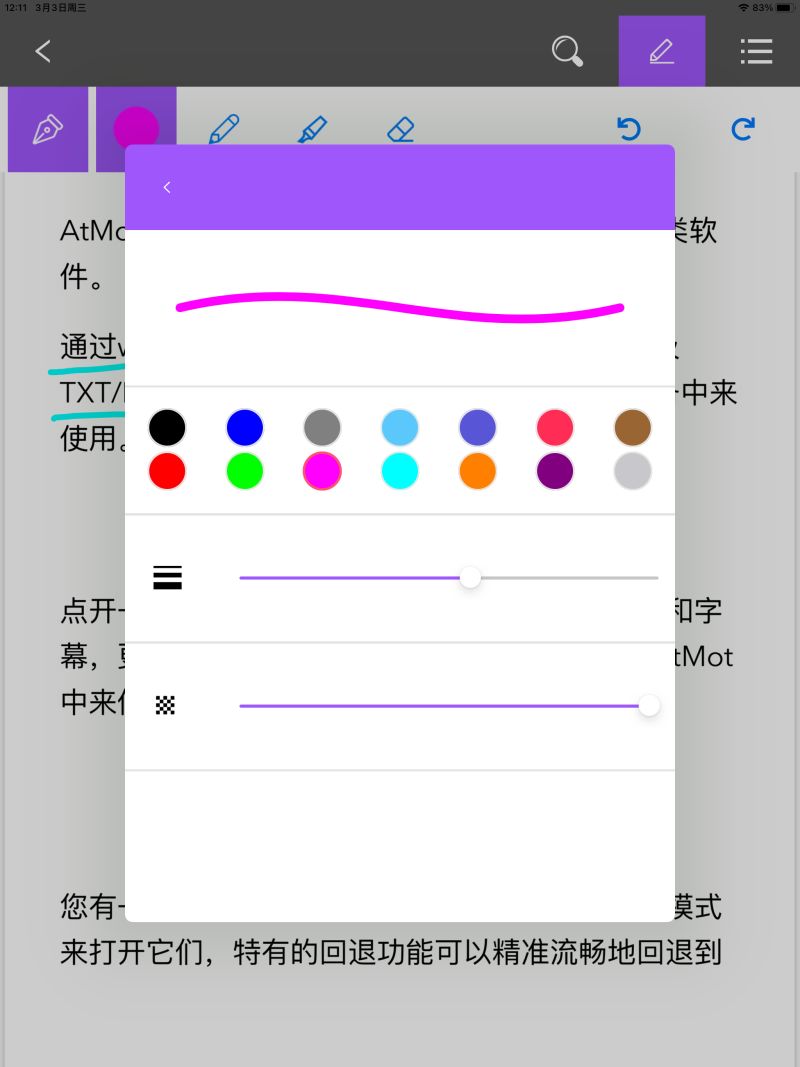800x1067 pixels.
Task: Tap the Wi-Fi status icon
Action: (744, 7)
